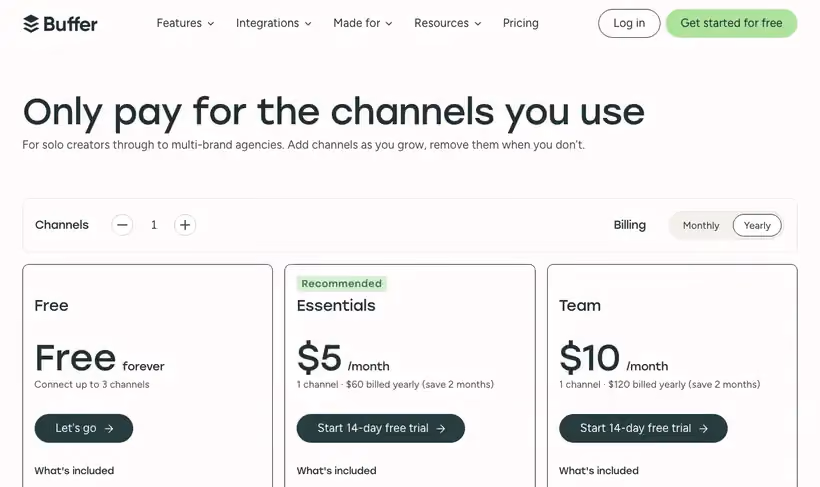Viewport: 820px width, 487px height.
Task: Open the Made for dropdown
Action: 362,23
